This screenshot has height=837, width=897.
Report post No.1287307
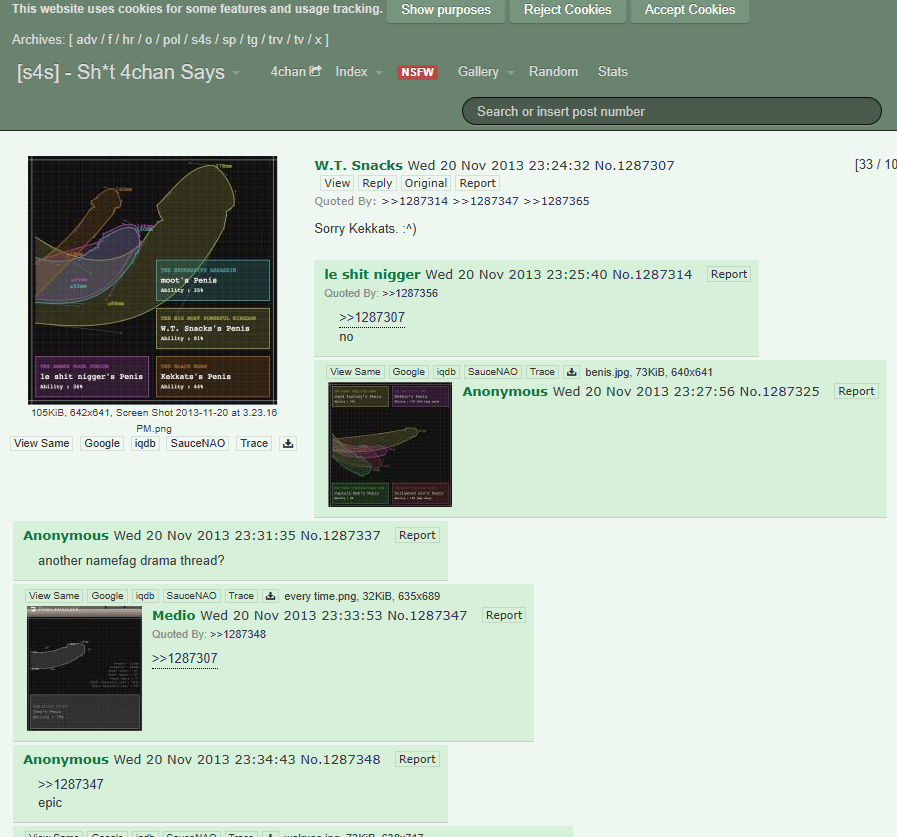tap(477, 183)
